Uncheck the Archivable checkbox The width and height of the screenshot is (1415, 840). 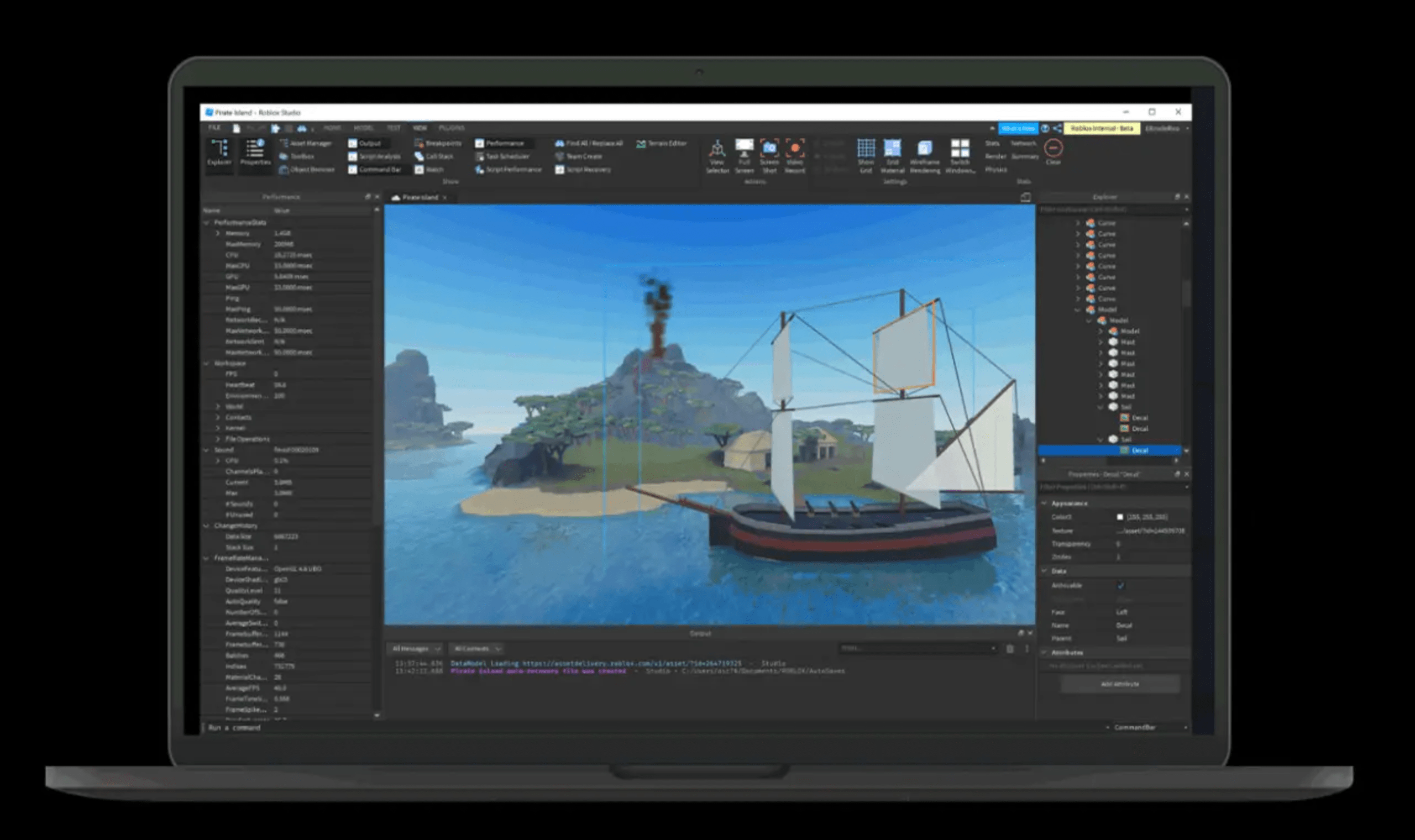pos(1120,586)
